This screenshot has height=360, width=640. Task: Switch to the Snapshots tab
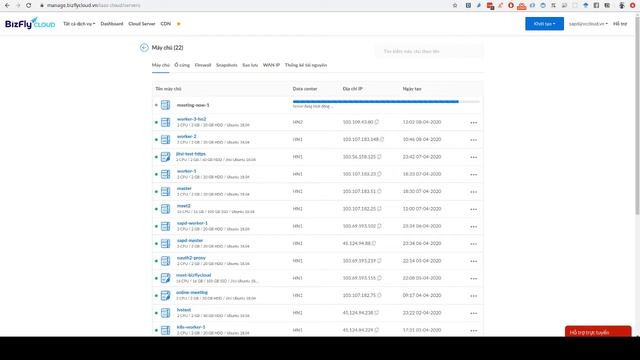point(227,65)
